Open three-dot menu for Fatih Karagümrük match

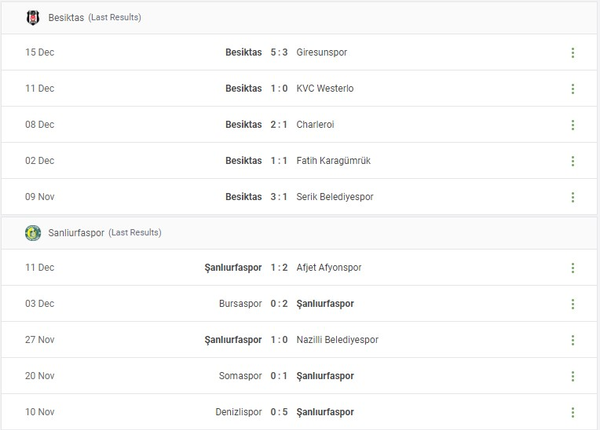coord(573,161)
